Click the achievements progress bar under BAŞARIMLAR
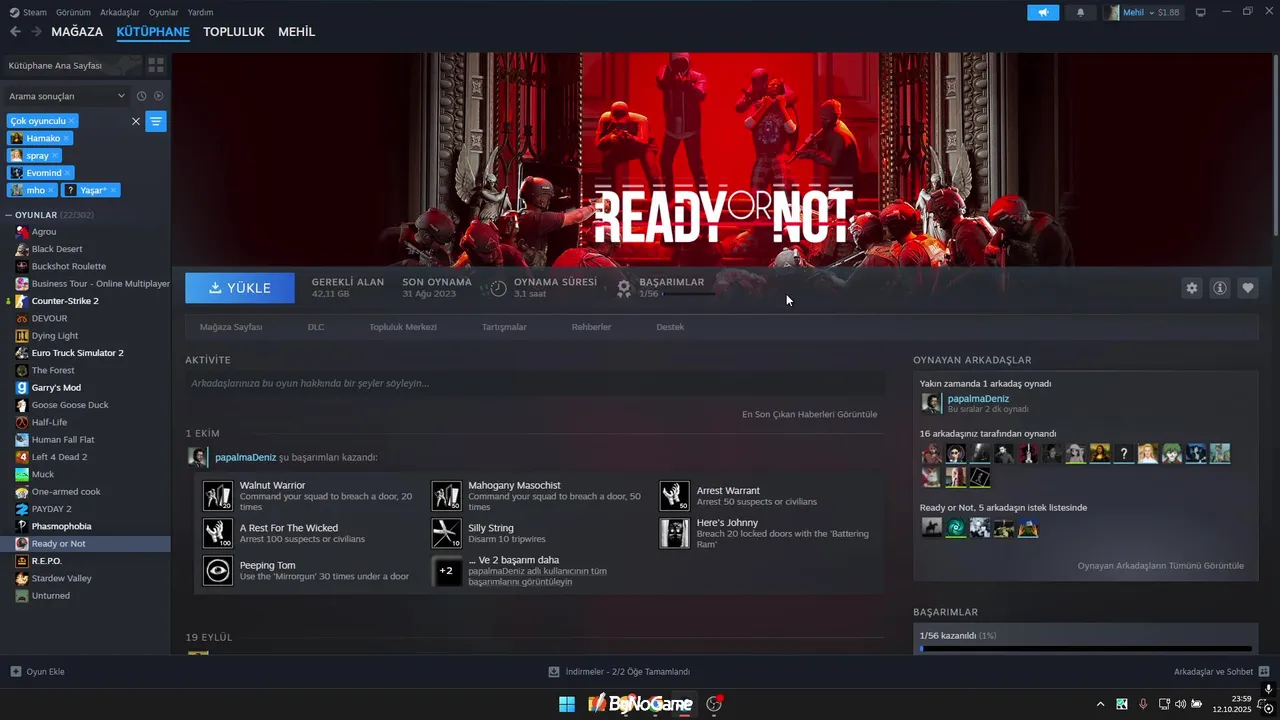 [x=1085, y=648]
